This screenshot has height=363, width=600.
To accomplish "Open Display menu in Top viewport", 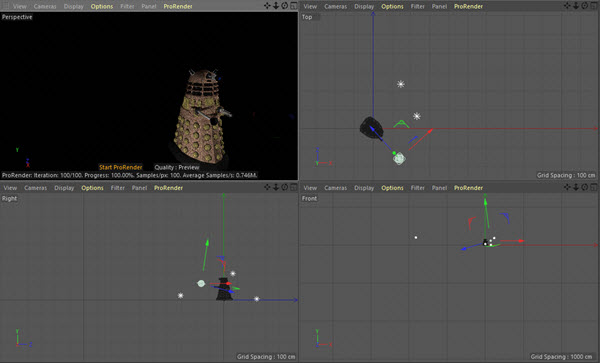I will (364, 7).
